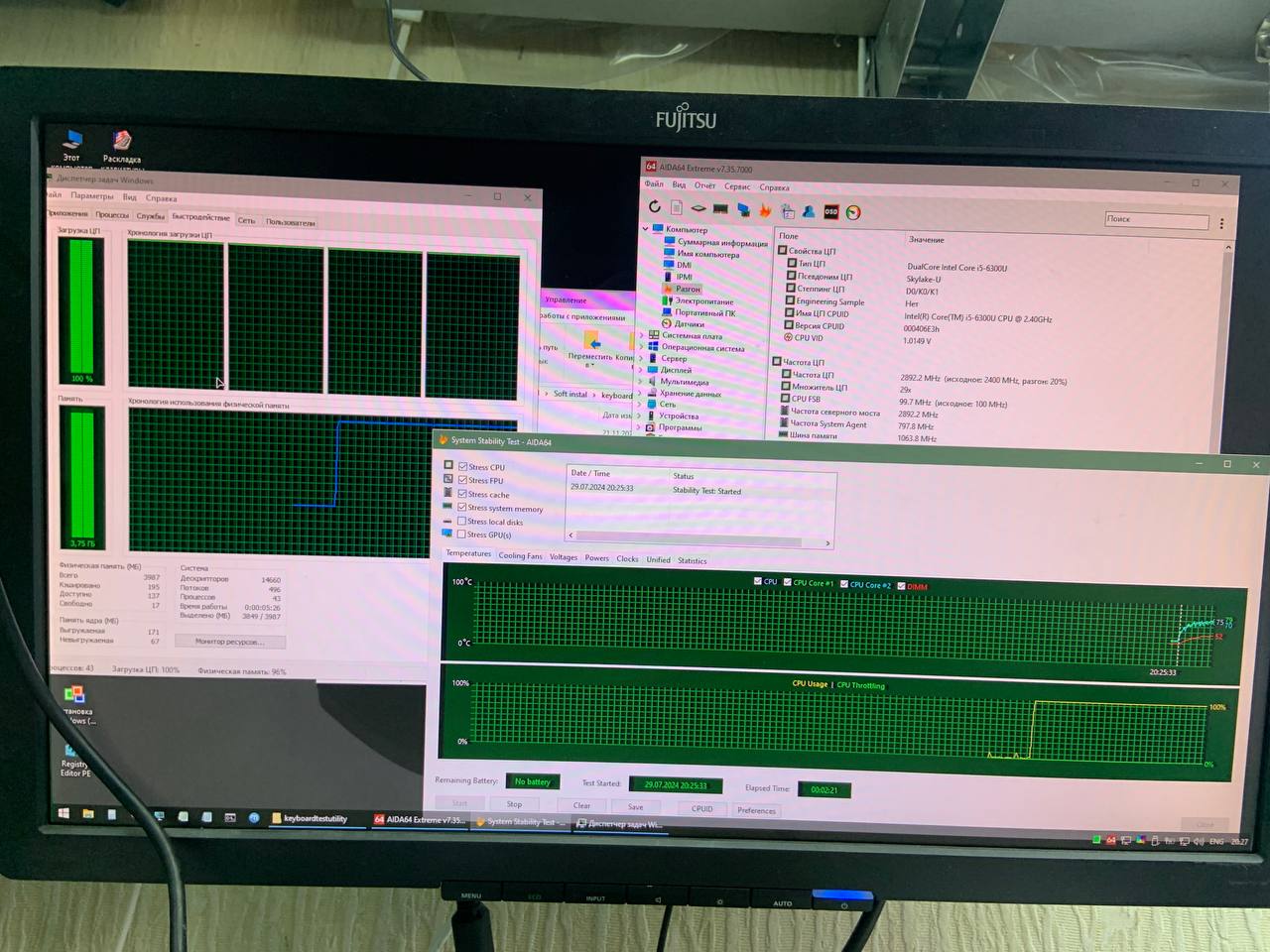The width and height of the screenshot is (1270, 952).
Task: Open File Explorer from the taskbar
Action: pos(88,814)
